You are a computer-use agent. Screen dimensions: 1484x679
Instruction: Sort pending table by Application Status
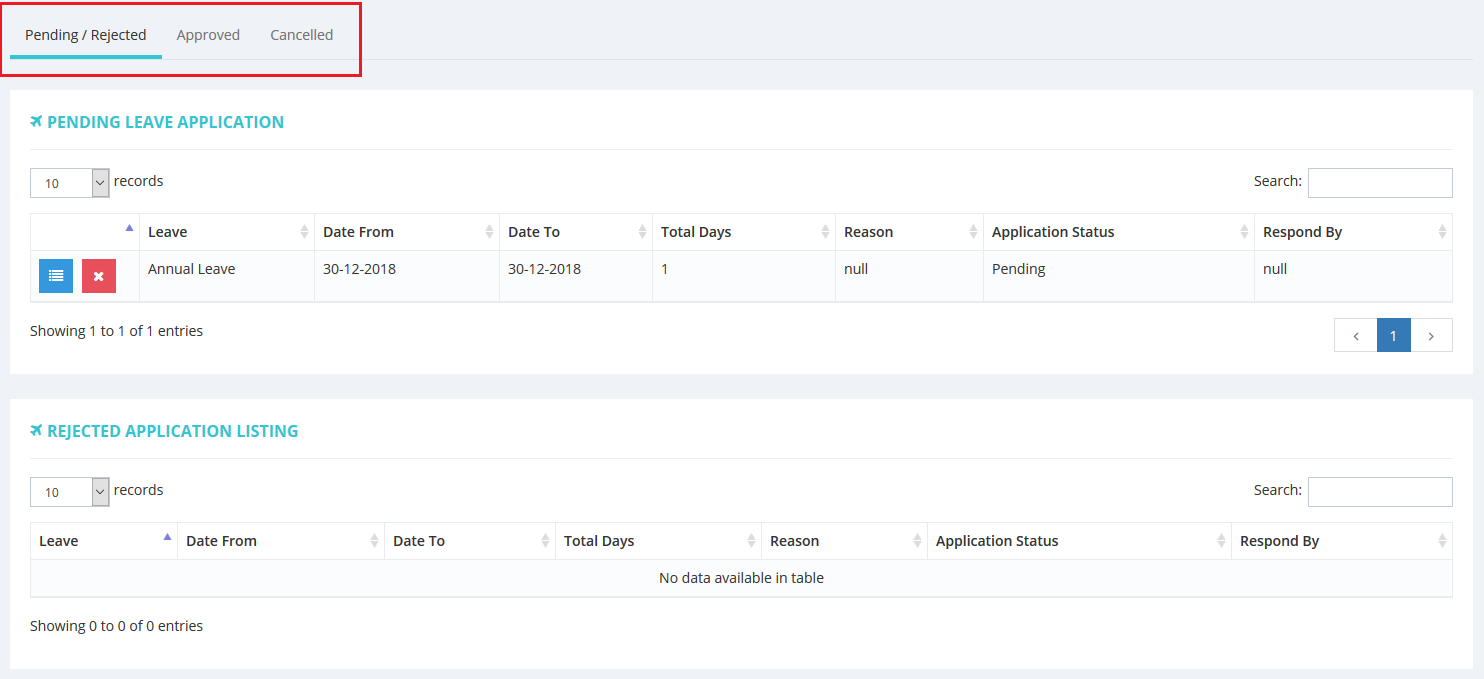click(x=1118, y=232)
